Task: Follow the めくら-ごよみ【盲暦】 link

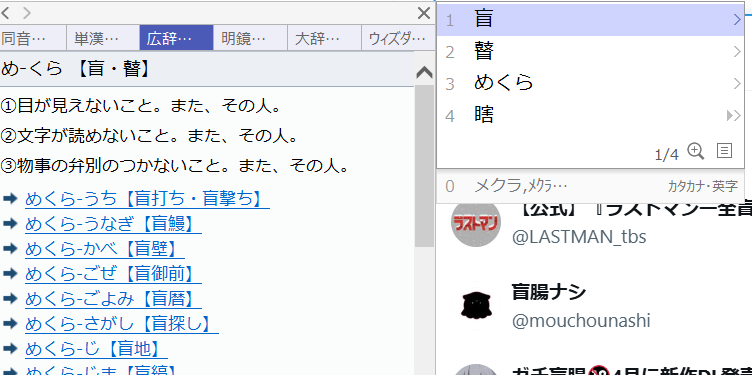Action: pos(113,299)
